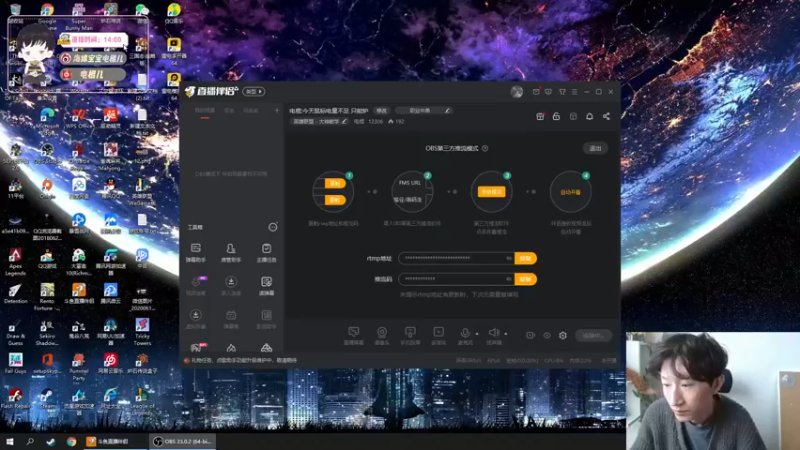Open the League of Legends desktop shortcut
Screen dimensions: 800x450
[142, 402]
